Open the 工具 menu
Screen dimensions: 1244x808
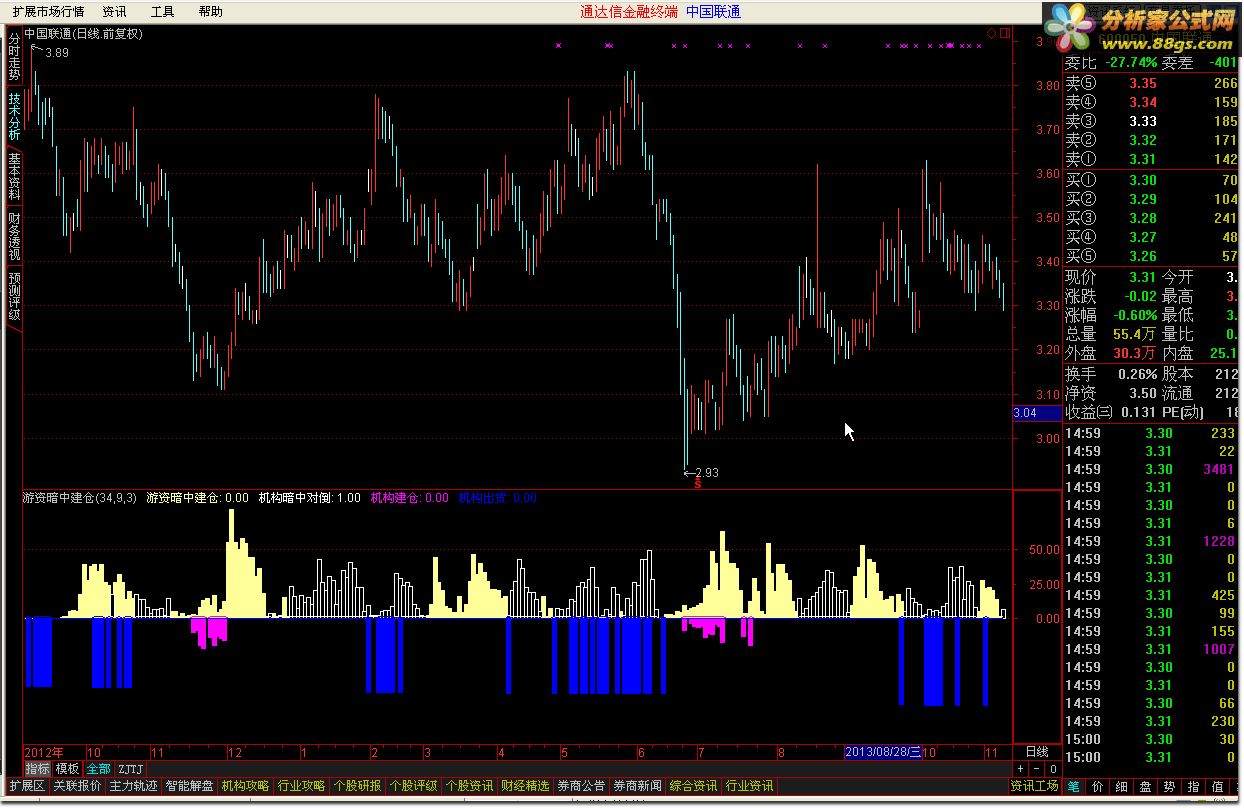tap(162, 12)
